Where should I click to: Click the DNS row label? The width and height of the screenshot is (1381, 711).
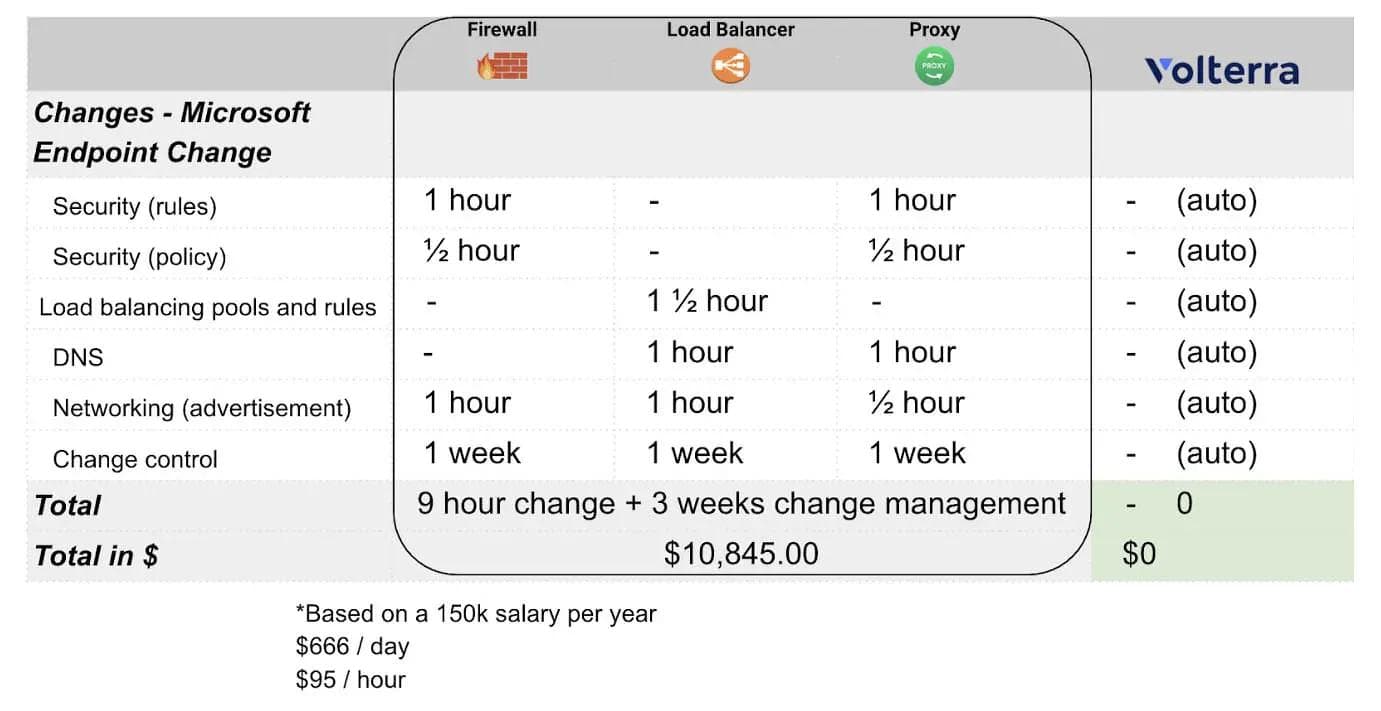pos(78,358)
